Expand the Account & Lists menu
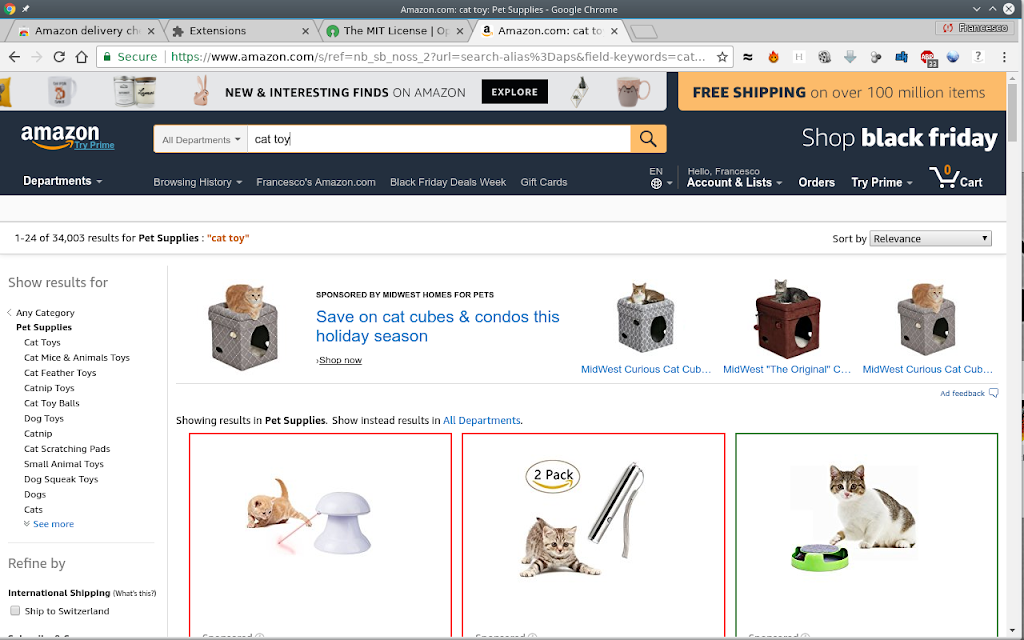 click(734, 183)
